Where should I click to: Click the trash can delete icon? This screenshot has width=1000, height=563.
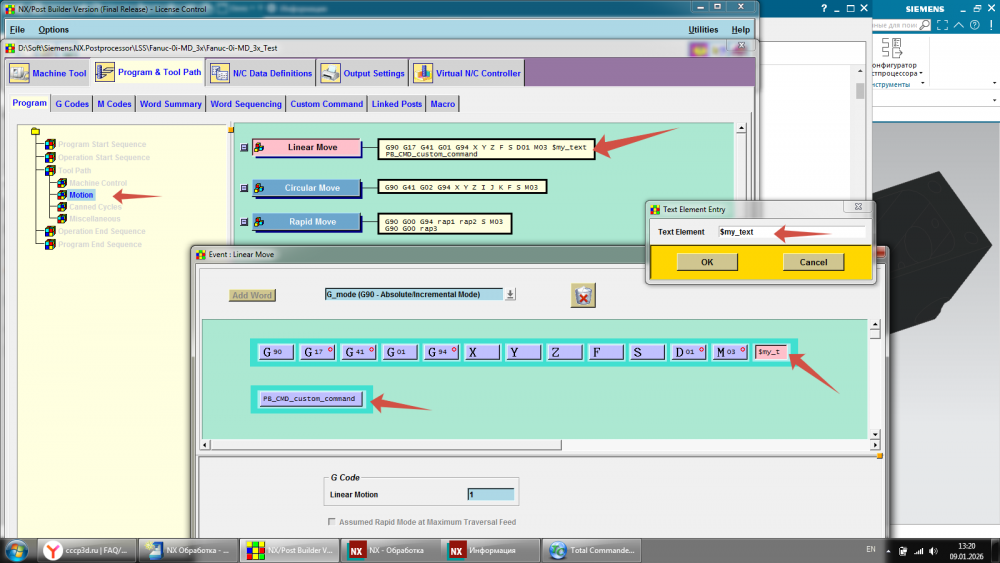pos(584,295)
